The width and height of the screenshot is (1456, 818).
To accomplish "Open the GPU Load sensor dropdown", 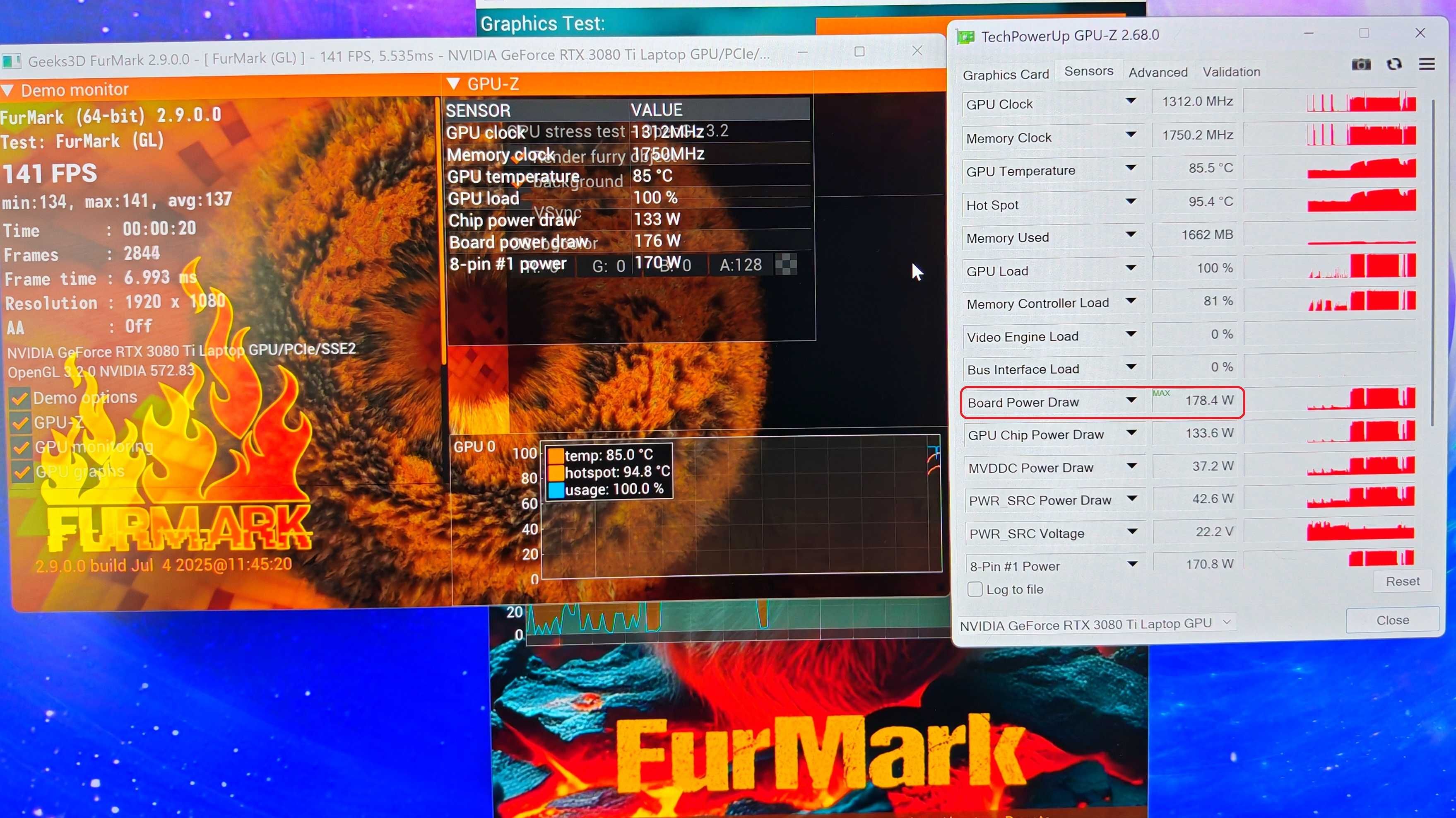I will 1131,268.
